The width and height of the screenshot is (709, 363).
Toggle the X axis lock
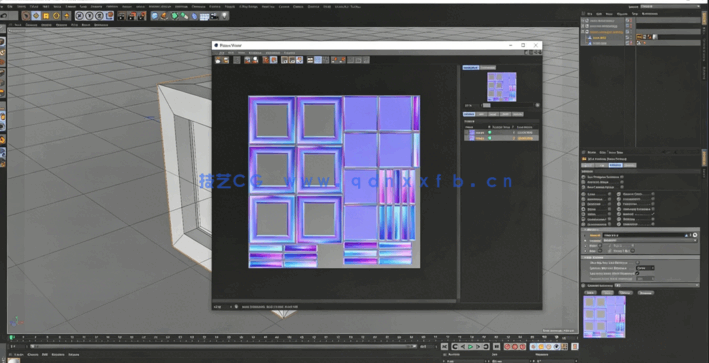(x=80, y=16)
